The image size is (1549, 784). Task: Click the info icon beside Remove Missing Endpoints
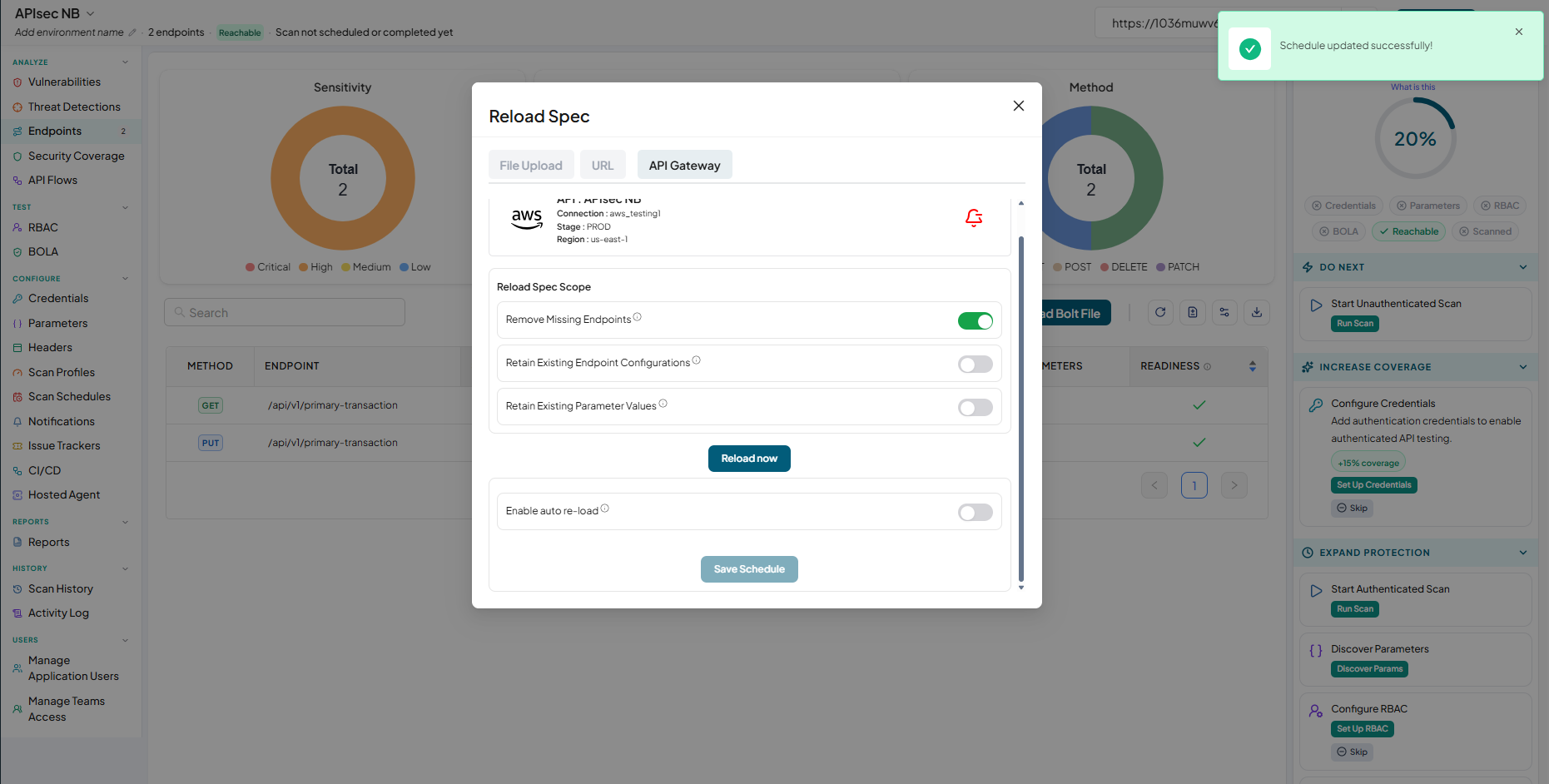(x=638, y=317)
